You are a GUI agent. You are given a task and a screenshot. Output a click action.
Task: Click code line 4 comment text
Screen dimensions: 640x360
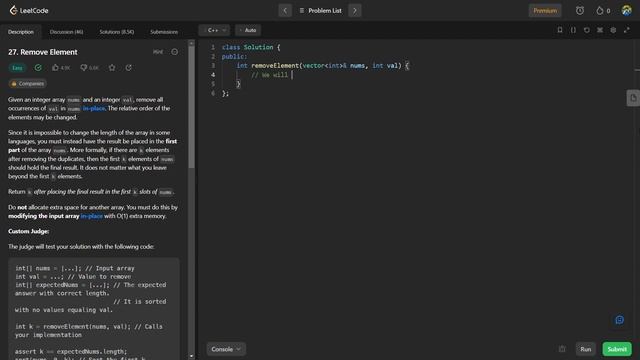click(269, 75)
